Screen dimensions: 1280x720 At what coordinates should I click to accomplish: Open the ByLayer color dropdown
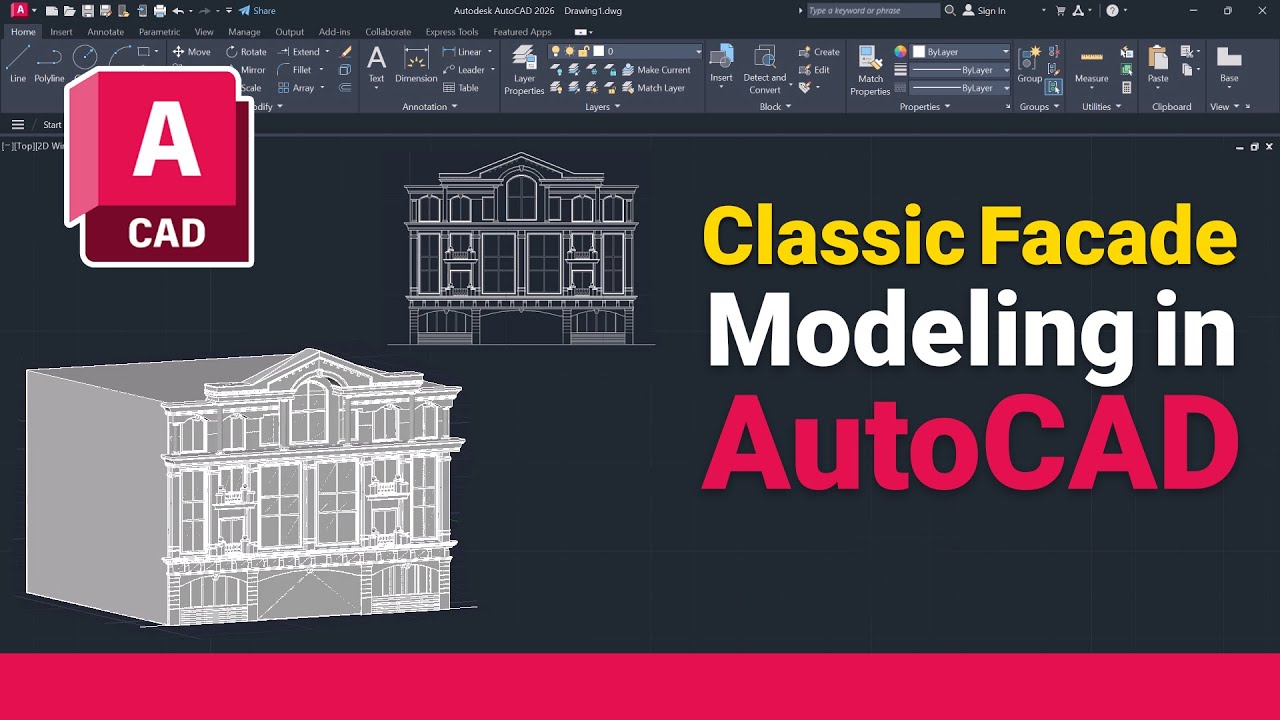tap(961, 51)
